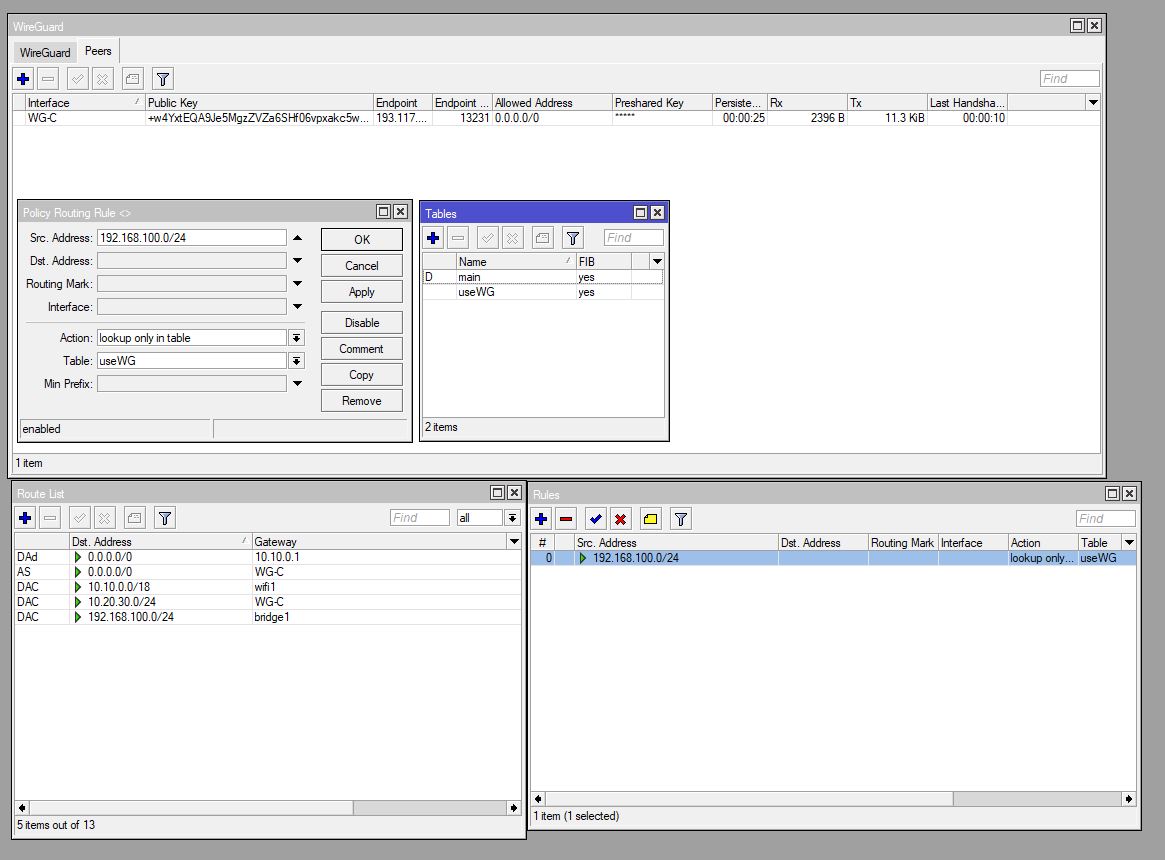The height and width of the screenshot is (860, 1165).
Task: Open the Action dropdown in Policy Routing Rule
Action: point(296,337)
